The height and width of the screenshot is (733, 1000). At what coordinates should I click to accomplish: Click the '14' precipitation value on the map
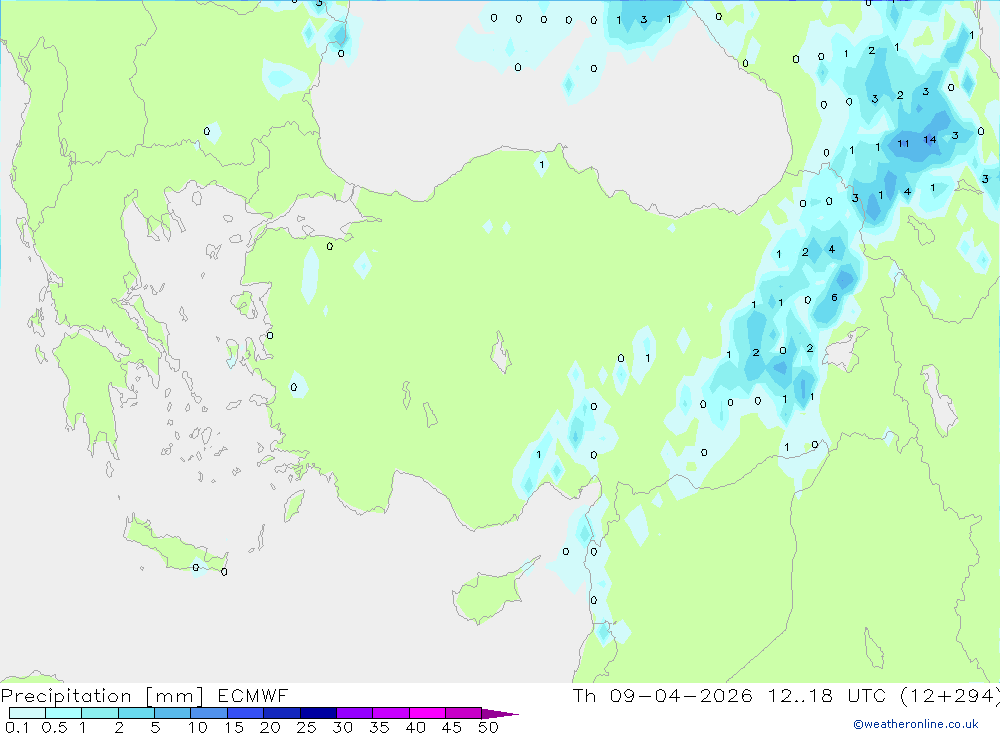click(x=930, y=140)
